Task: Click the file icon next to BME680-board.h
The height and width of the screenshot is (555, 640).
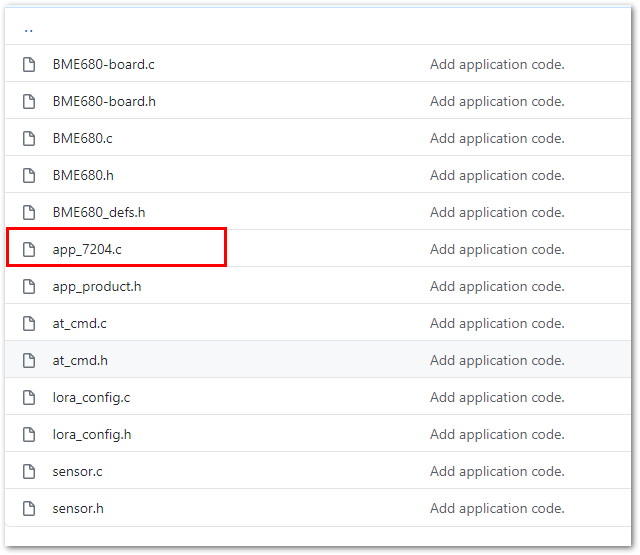Action: point(29,101)
